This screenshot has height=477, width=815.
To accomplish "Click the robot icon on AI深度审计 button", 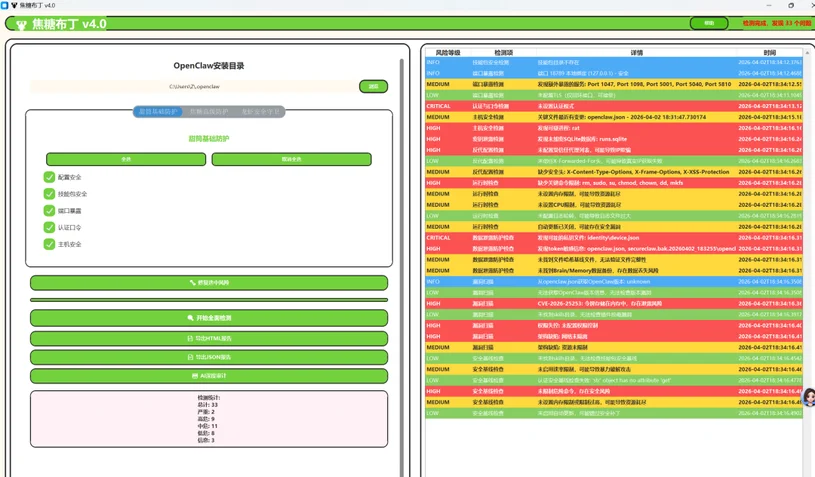I will tap(194, 376).
